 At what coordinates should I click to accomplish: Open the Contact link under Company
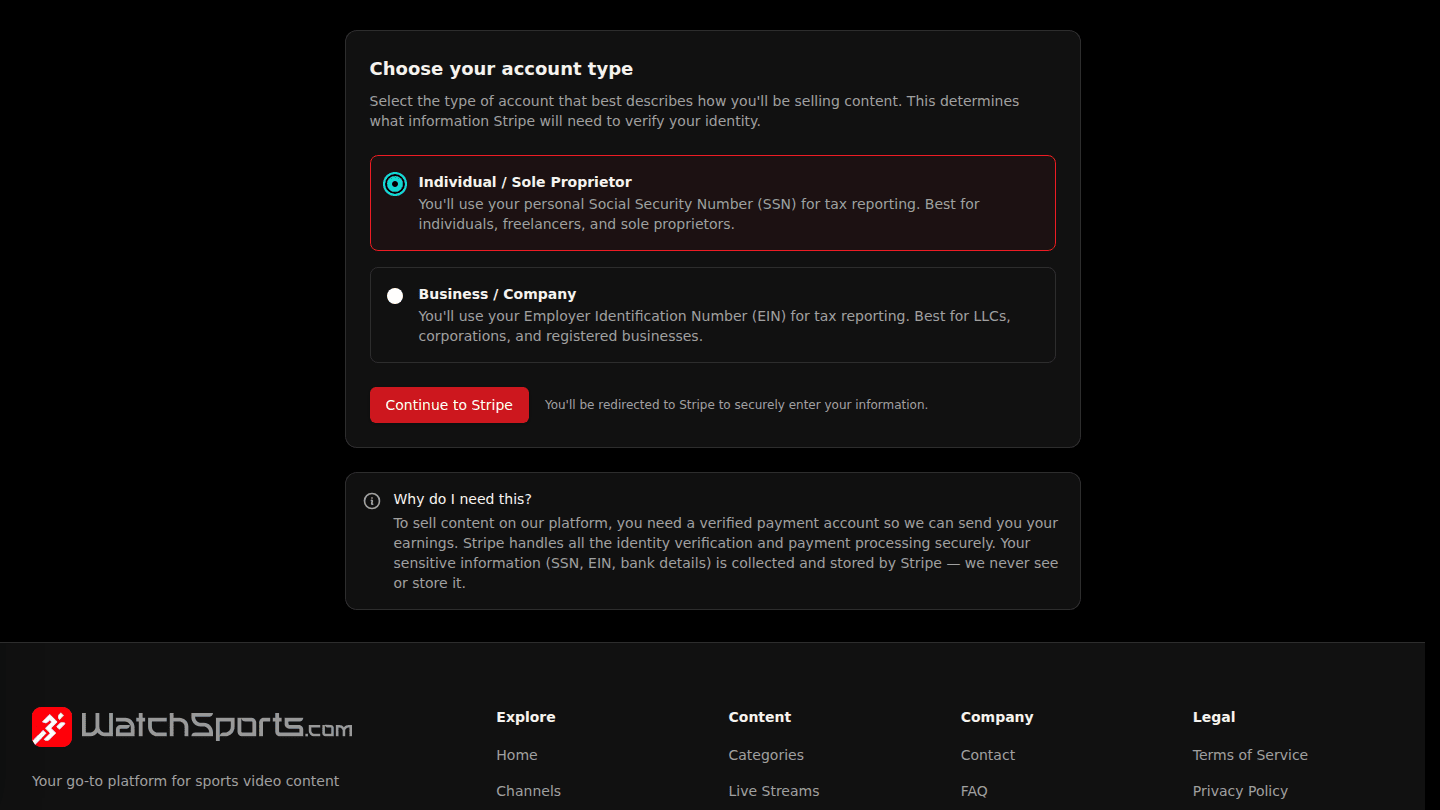(988, 755)
